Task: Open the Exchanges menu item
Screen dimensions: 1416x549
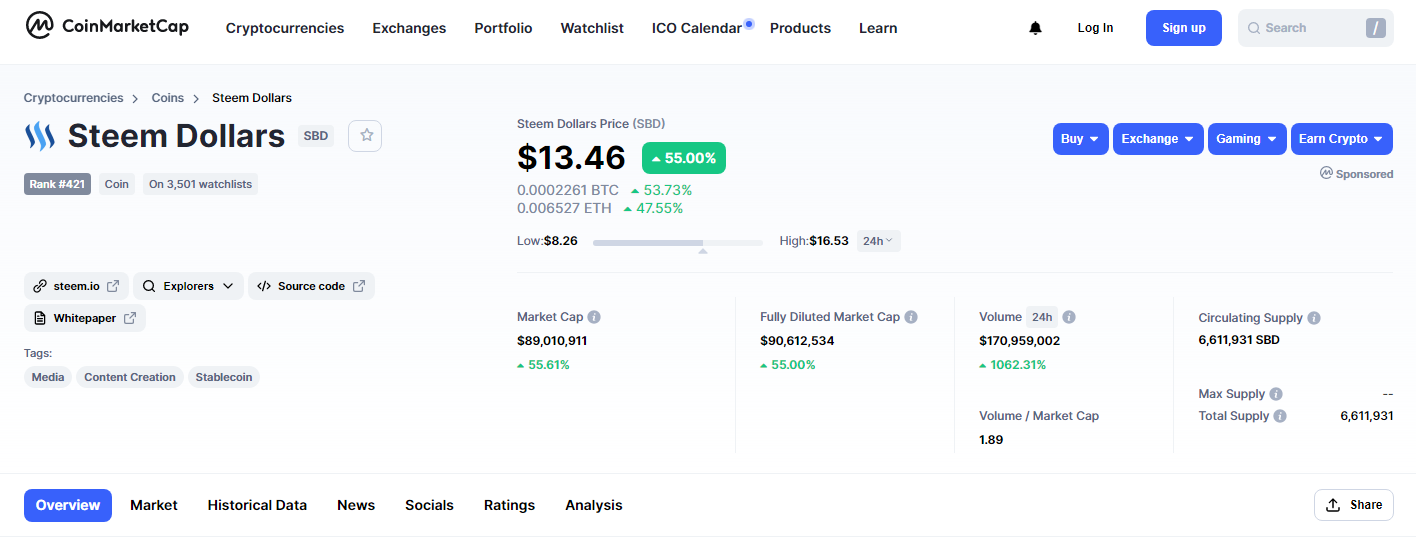Action: 409,28
